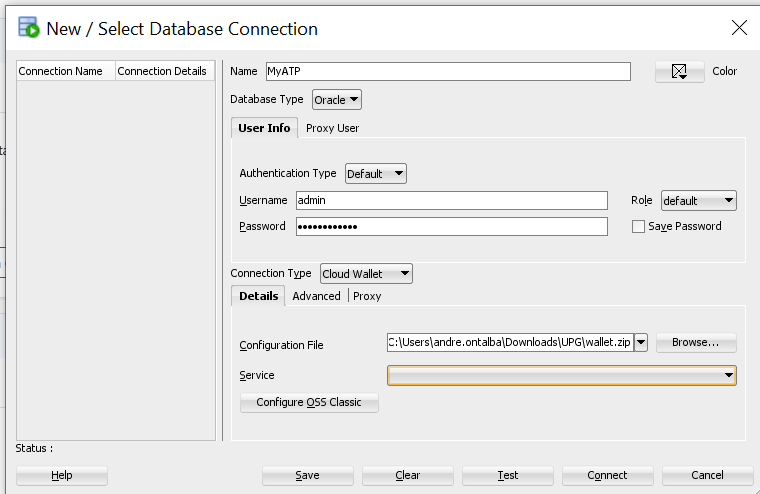Expand the Authentication Type dropdown

(376, 174)
